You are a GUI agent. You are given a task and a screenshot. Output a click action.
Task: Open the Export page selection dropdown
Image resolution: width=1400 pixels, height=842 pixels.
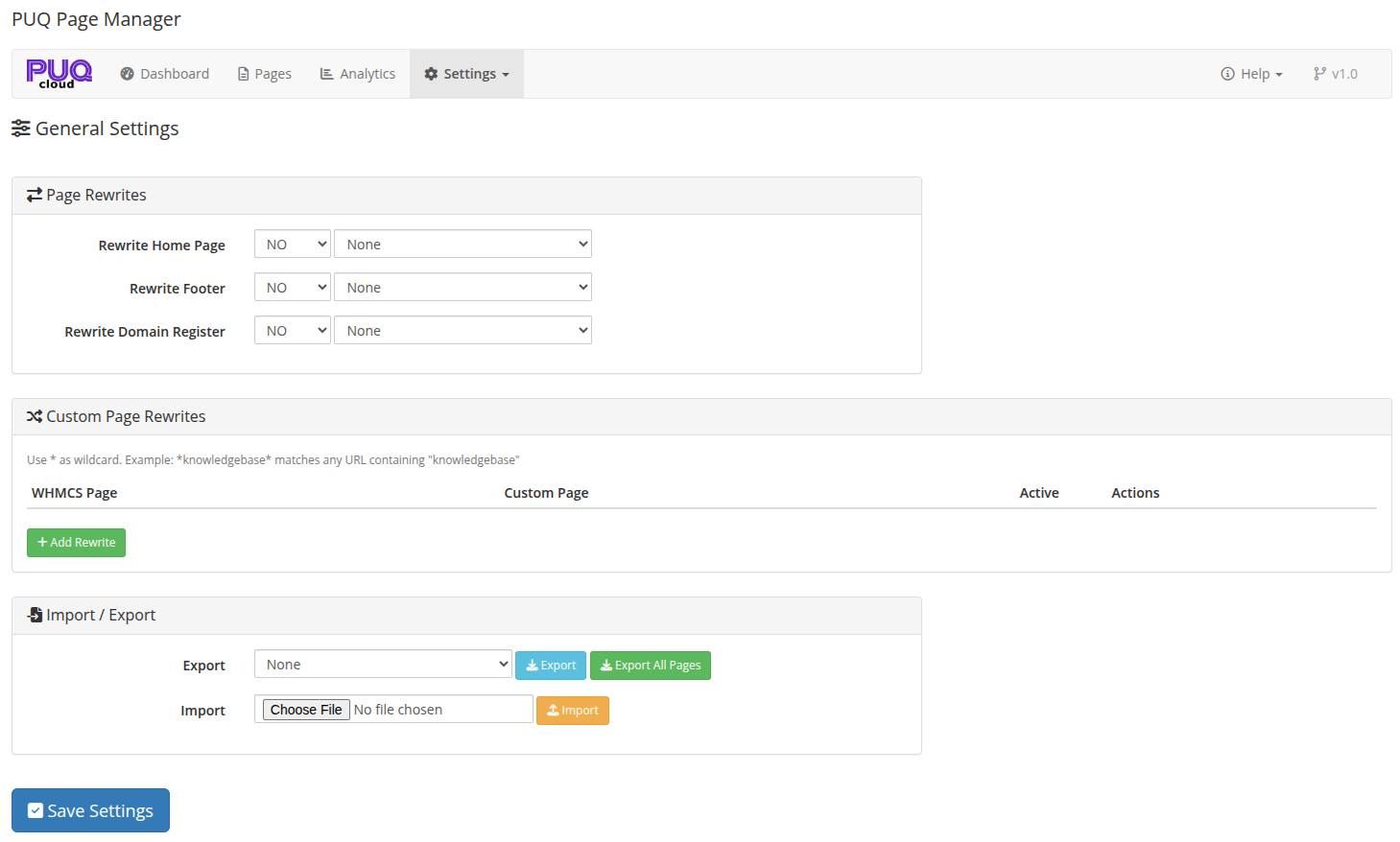click(x=383, y=664)
